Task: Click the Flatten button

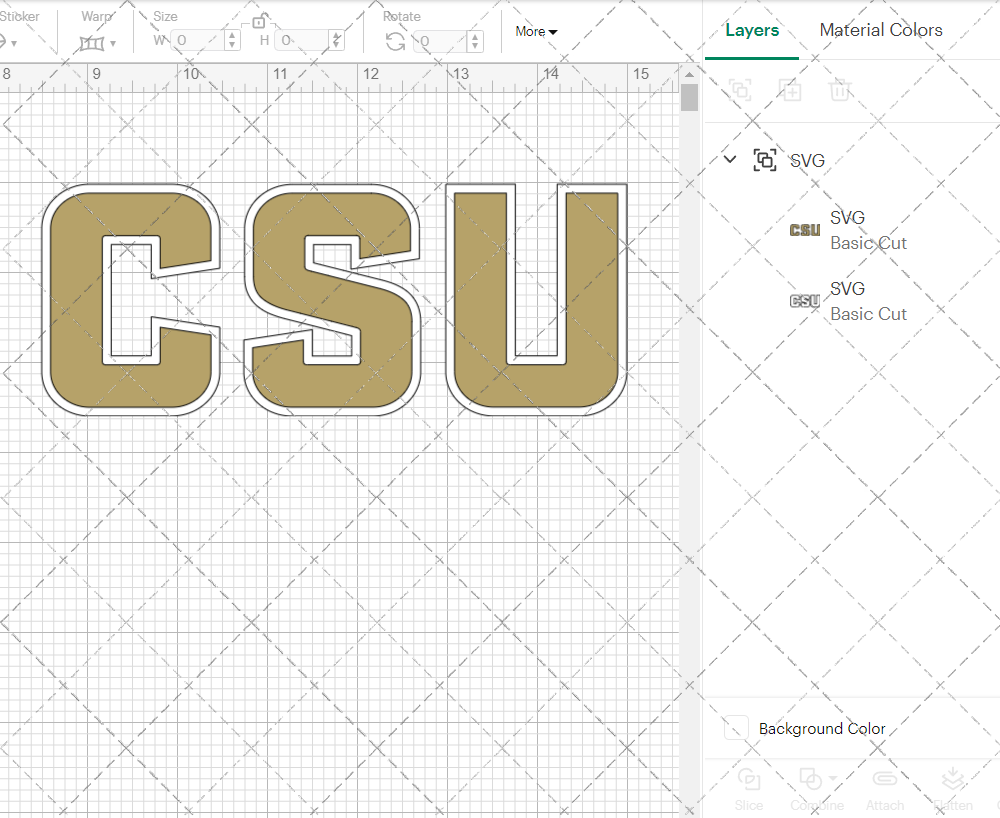Action: click(953, 789)
